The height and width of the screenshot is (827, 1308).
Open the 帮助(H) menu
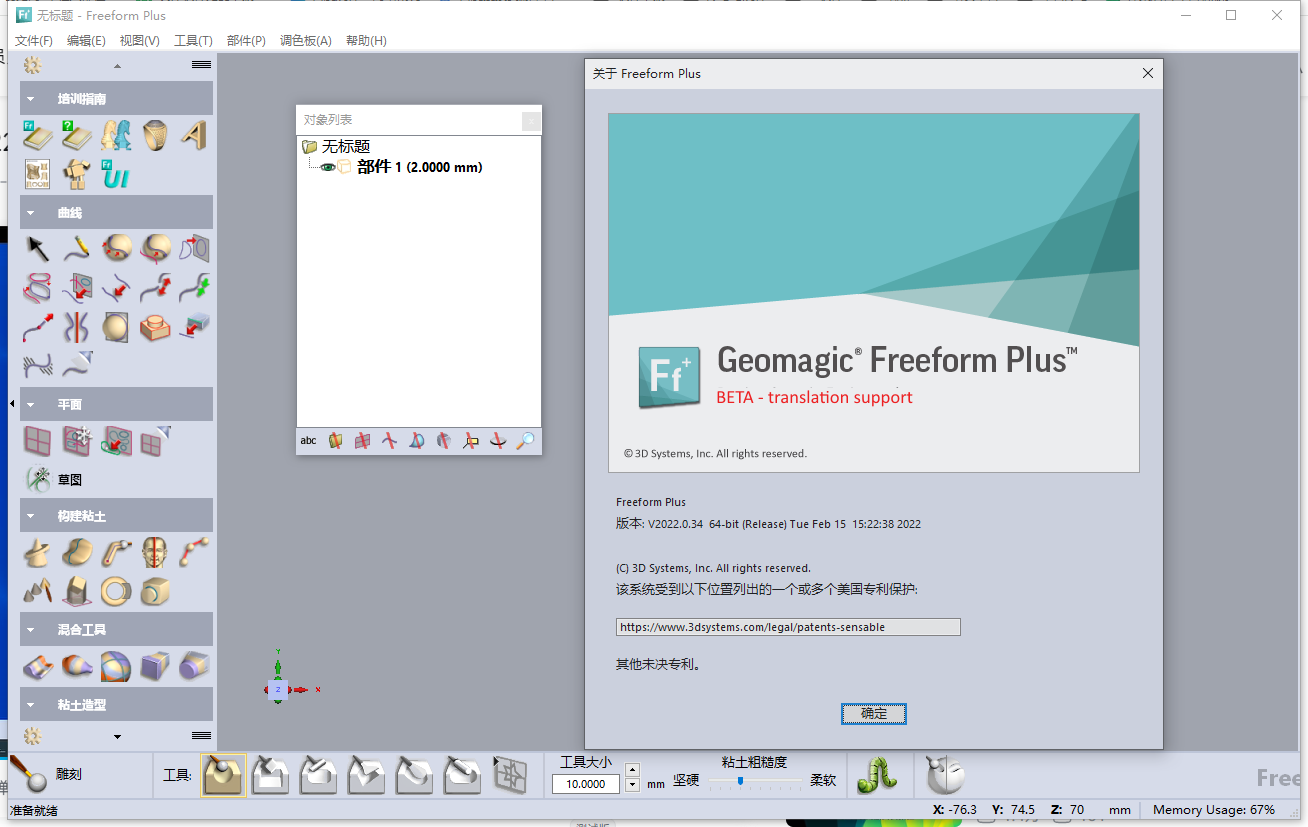(366, 41)
